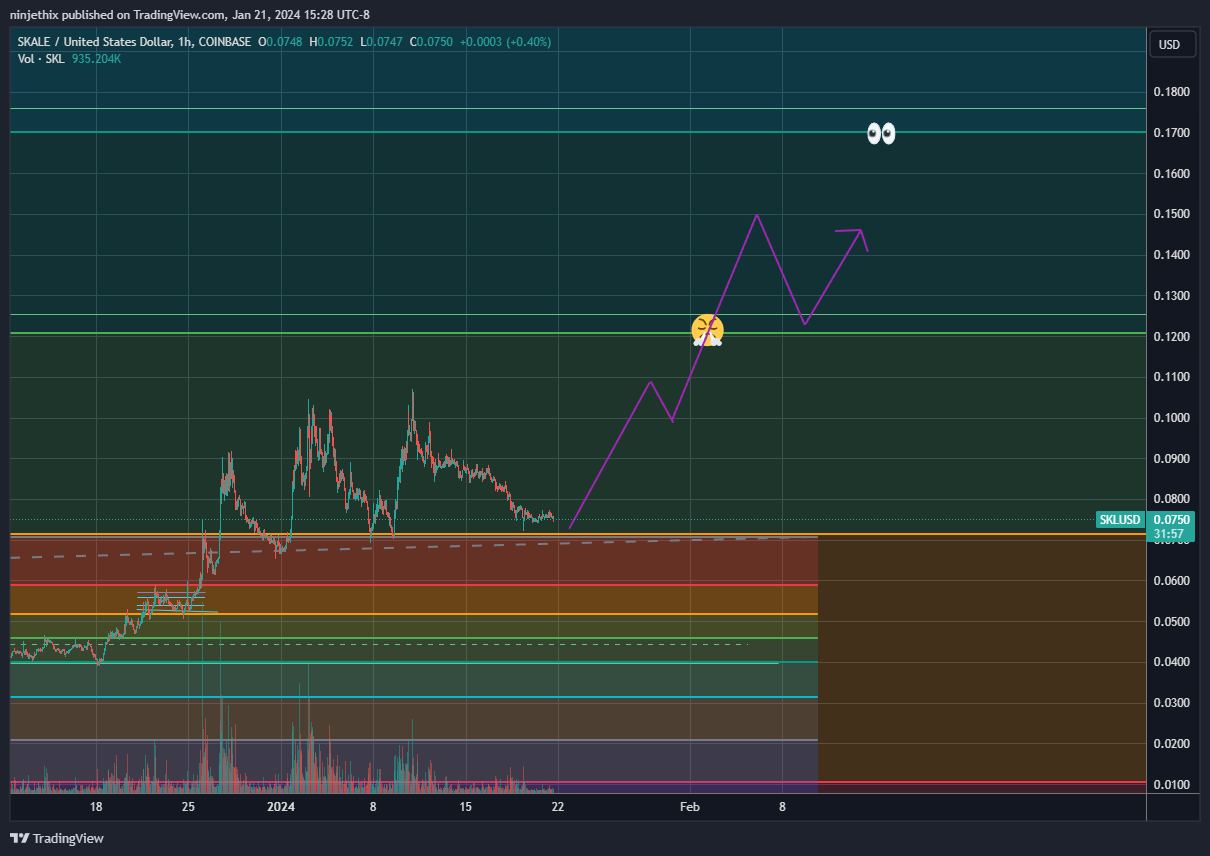Screen dimensions: 1210x856
Task: Click the 0.1300 price axis label
Action: tap(1171, 297)
